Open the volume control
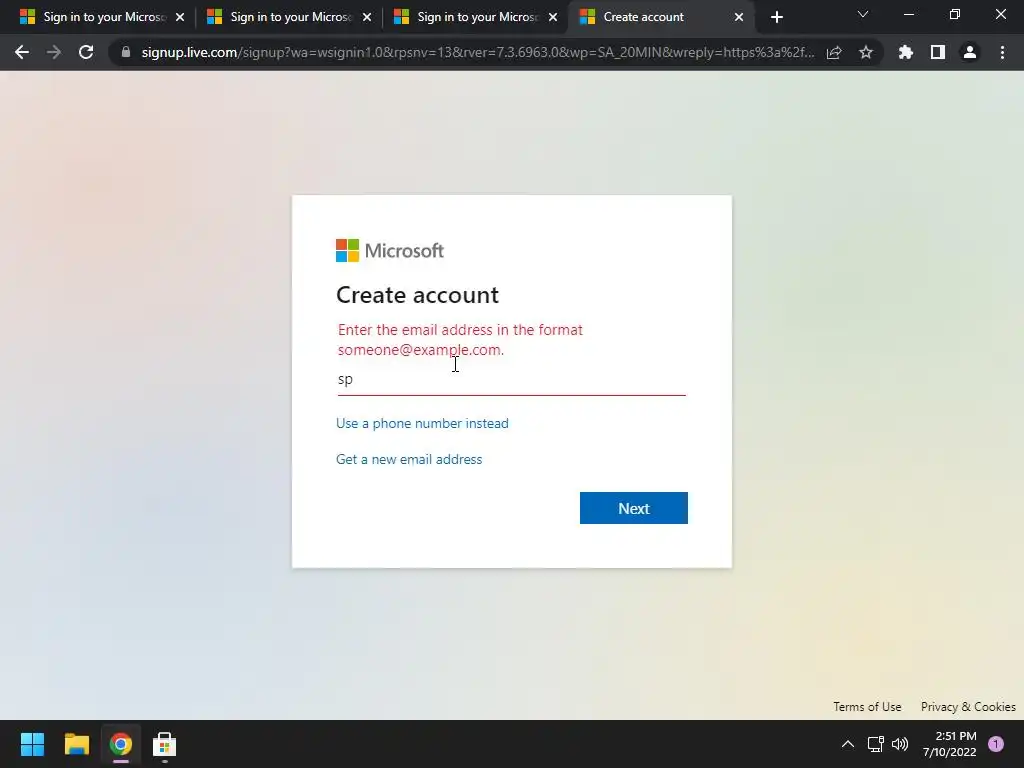Viewport: 1024px width, 768px height. click(900, 744)
